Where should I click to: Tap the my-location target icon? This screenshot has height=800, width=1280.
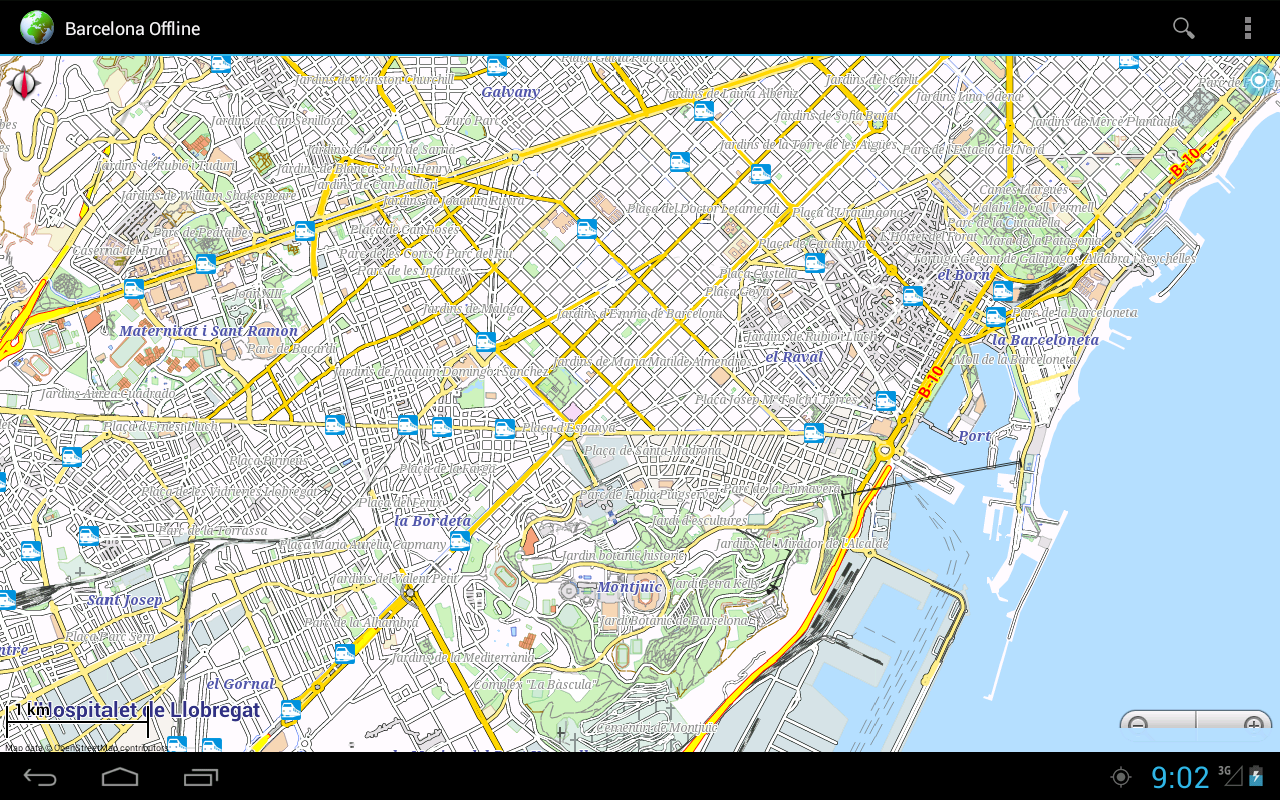point(1258,81)
